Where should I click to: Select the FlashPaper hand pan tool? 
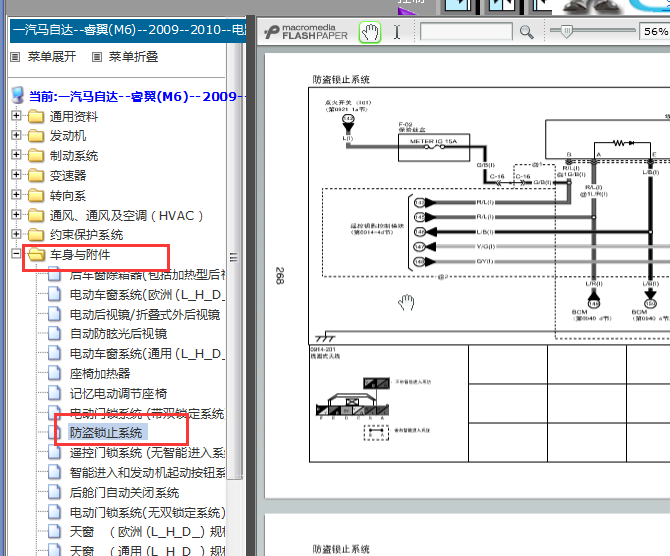370,32
